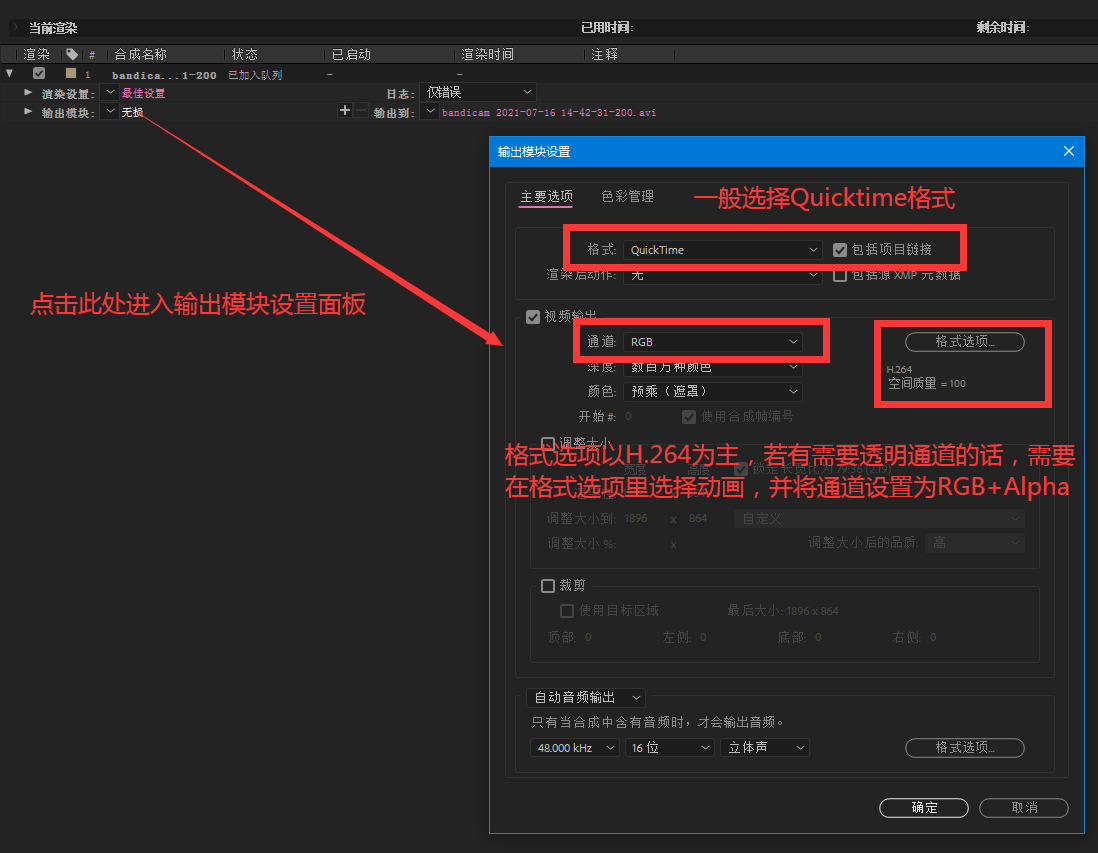Open the 输出模块 preset dropdown arrow

pyautogui.click(x=110, y=111)
